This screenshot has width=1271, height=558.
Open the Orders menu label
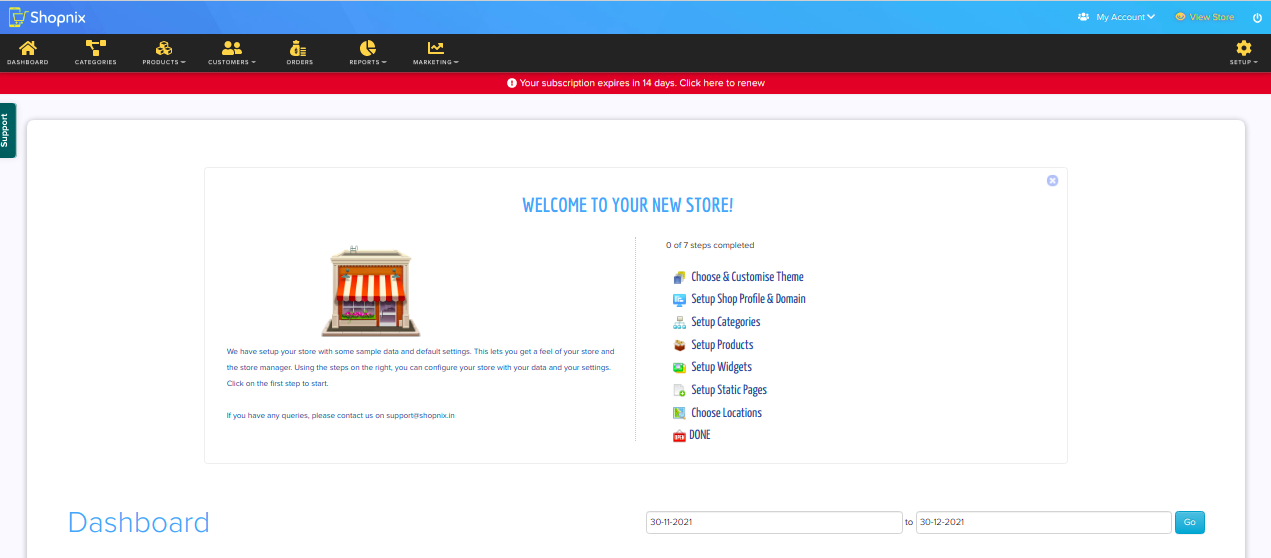coord(299,62)
